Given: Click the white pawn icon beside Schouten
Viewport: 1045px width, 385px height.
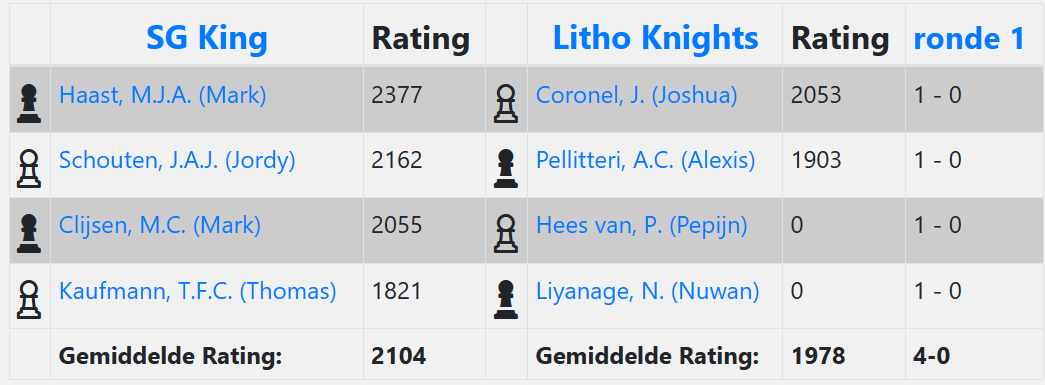Looking at the screenshot, I should point(29,169).
